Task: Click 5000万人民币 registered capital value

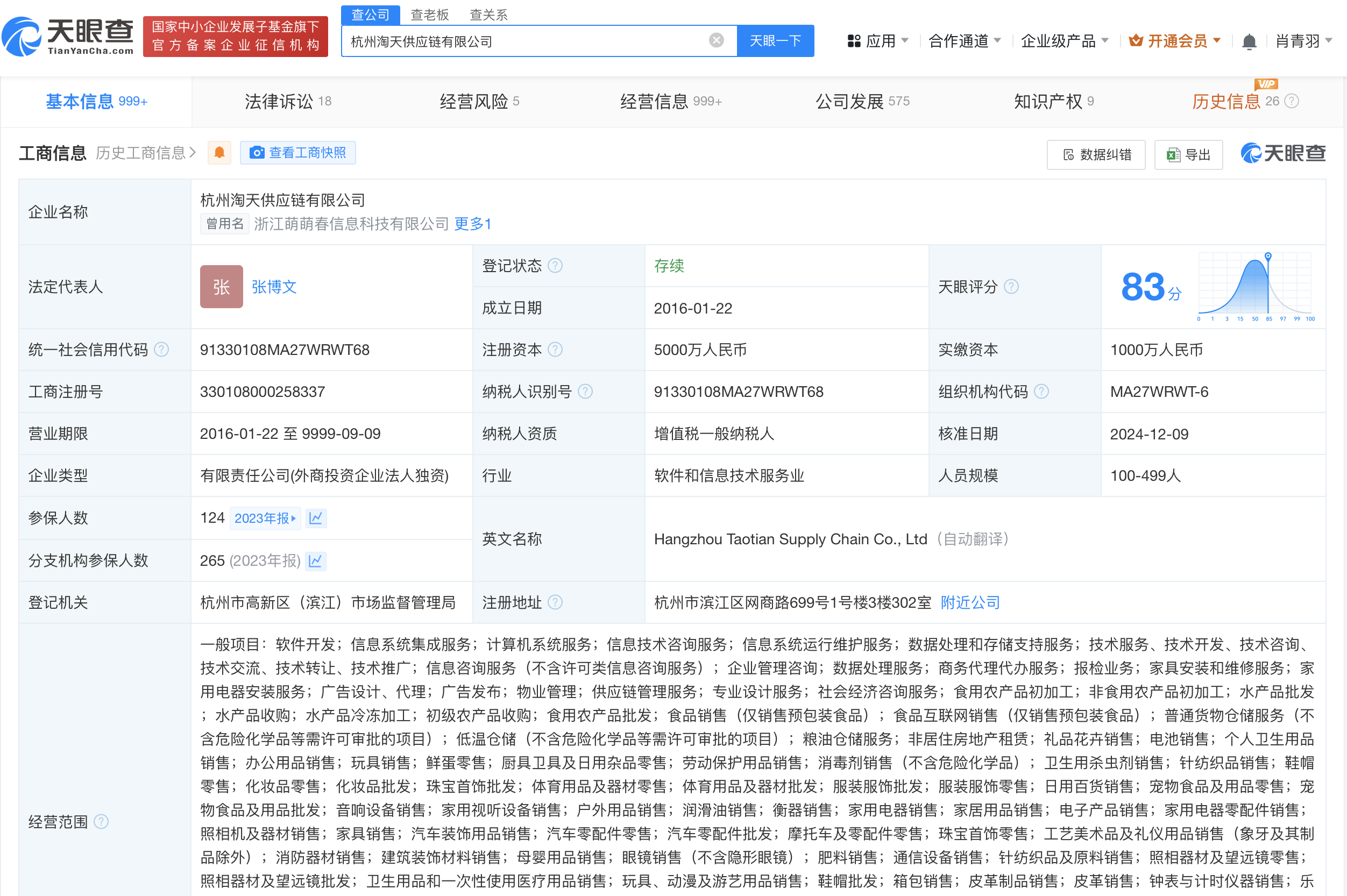Action: click(x=700, y=349)
